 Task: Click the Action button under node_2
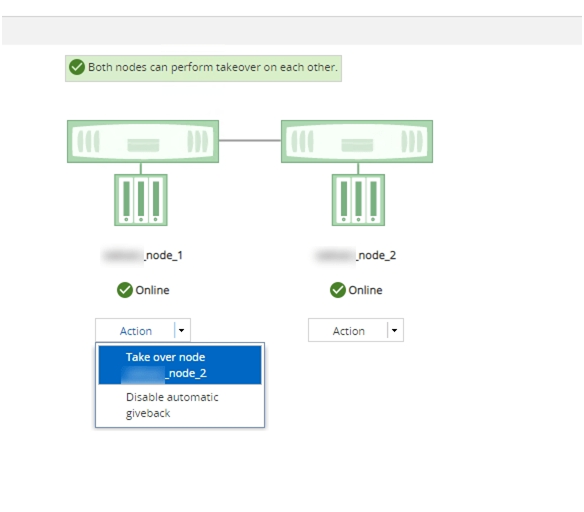coord(349,331)
